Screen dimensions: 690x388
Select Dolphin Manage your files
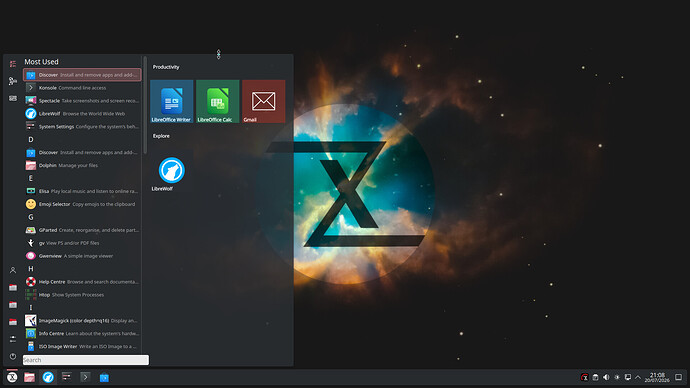(x=82, y=165)
